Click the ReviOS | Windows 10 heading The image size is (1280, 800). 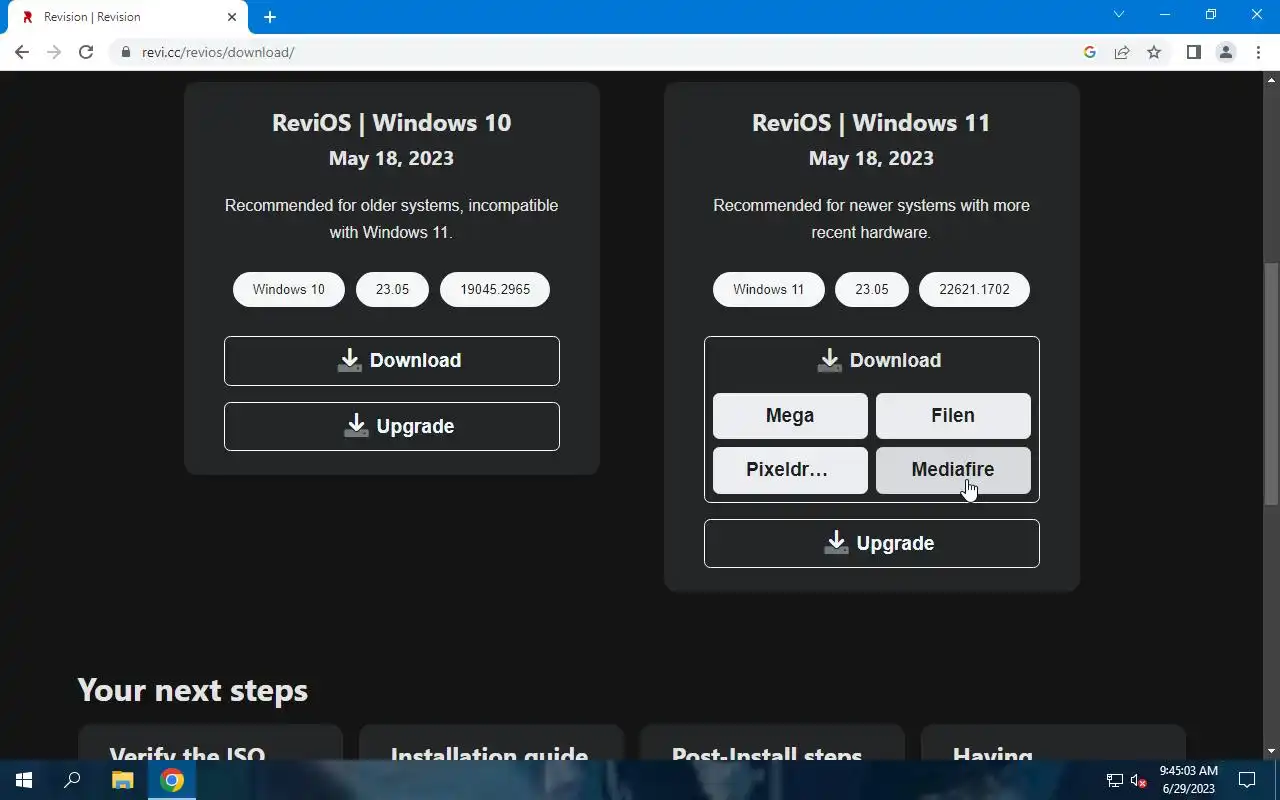pyautogui.click(x=392, y=123)
